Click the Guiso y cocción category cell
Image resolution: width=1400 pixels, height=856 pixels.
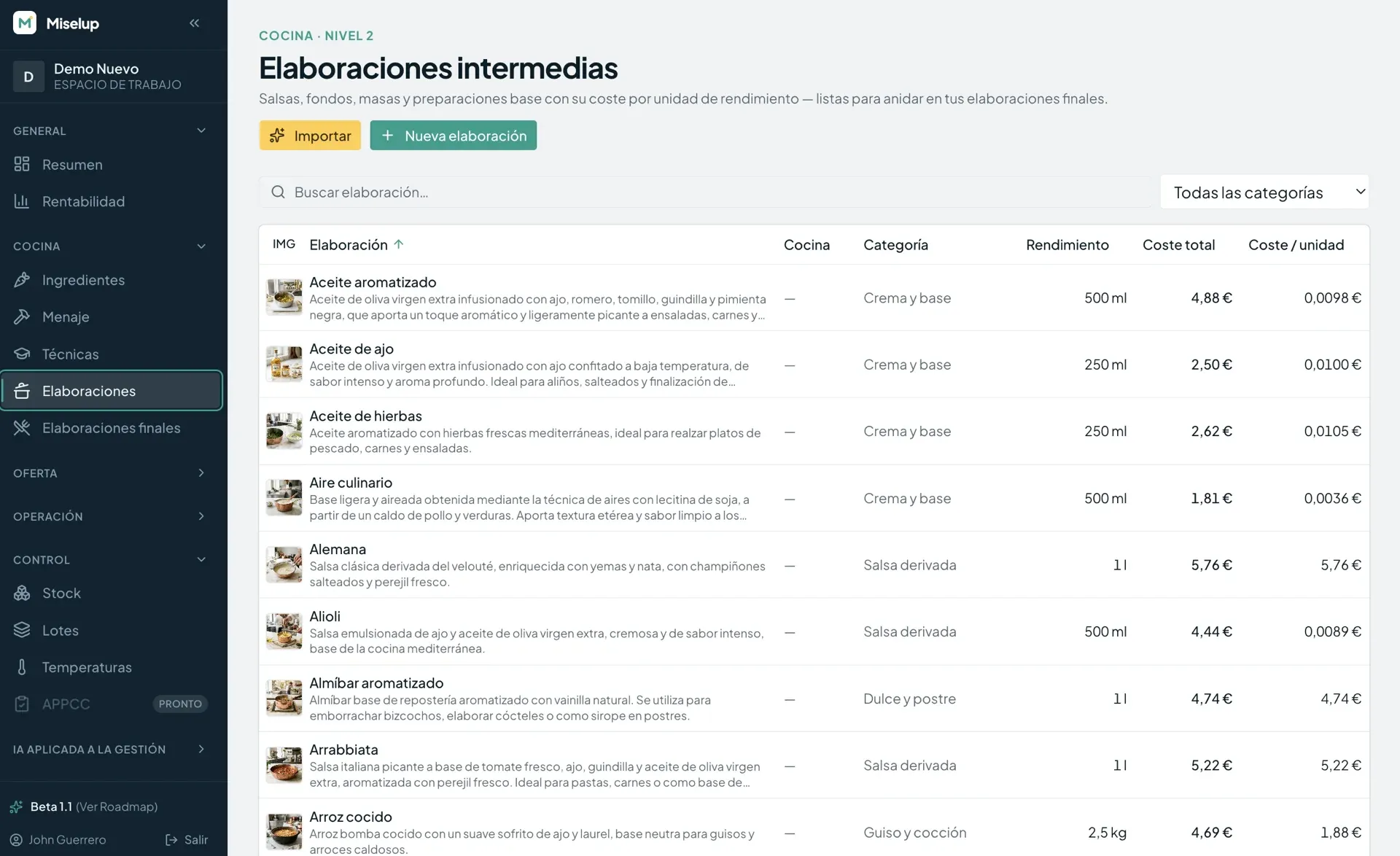click(914, 833)
